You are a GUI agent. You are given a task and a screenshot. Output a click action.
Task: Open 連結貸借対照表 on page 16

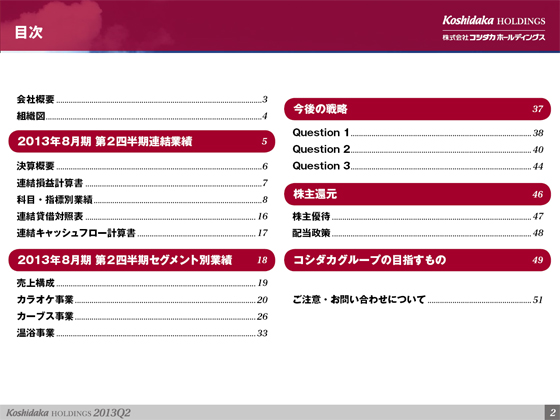pos(142,216)
